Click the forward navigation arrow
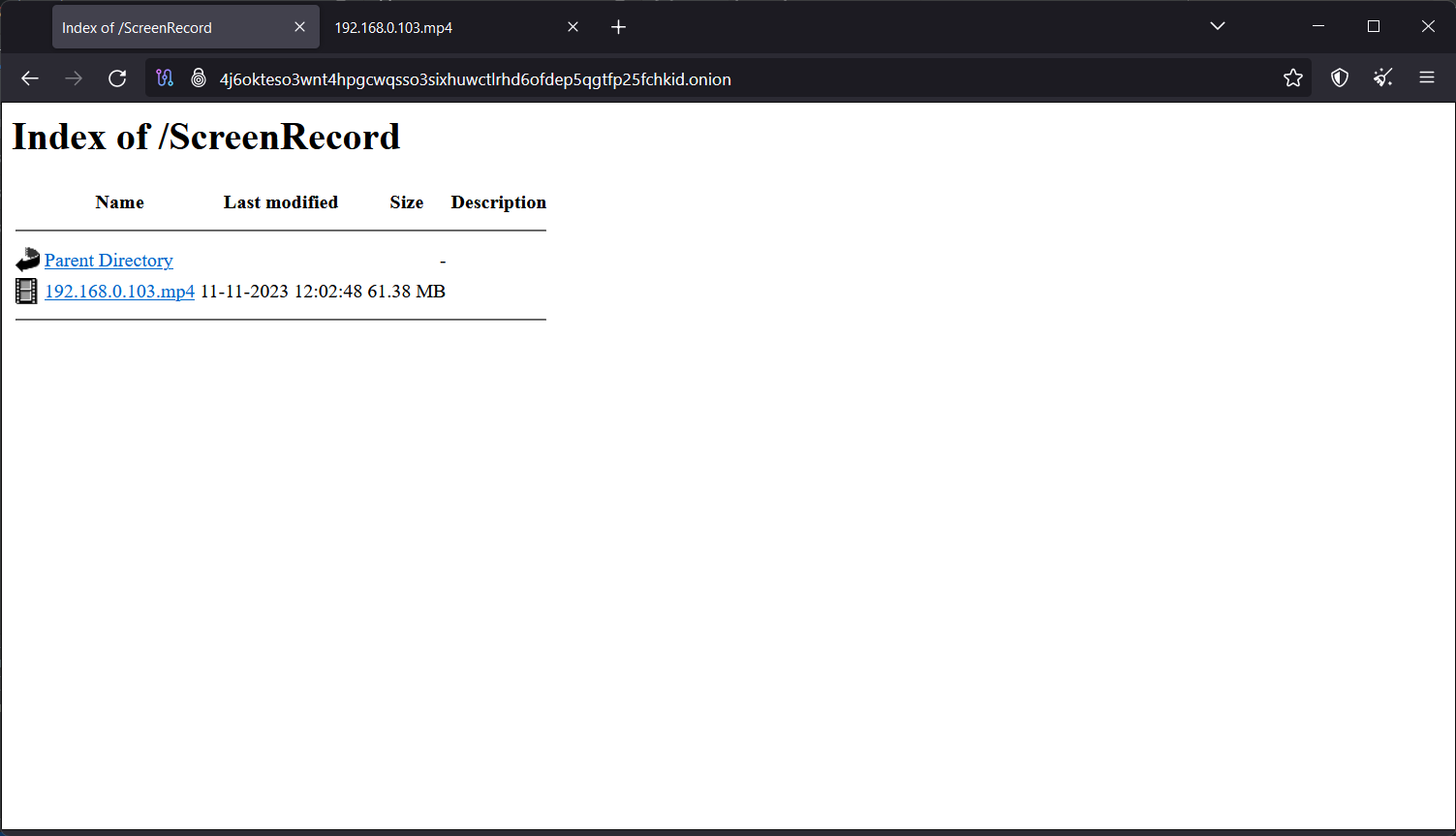 pyautogui.click(x=74, y=78)
